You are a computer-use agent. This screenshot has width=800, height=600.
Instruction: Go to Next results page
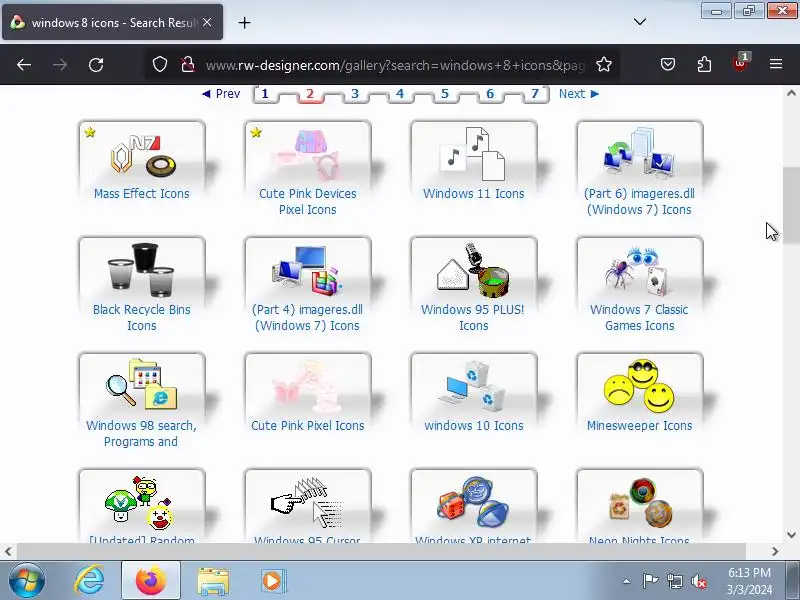pos(579,94)
